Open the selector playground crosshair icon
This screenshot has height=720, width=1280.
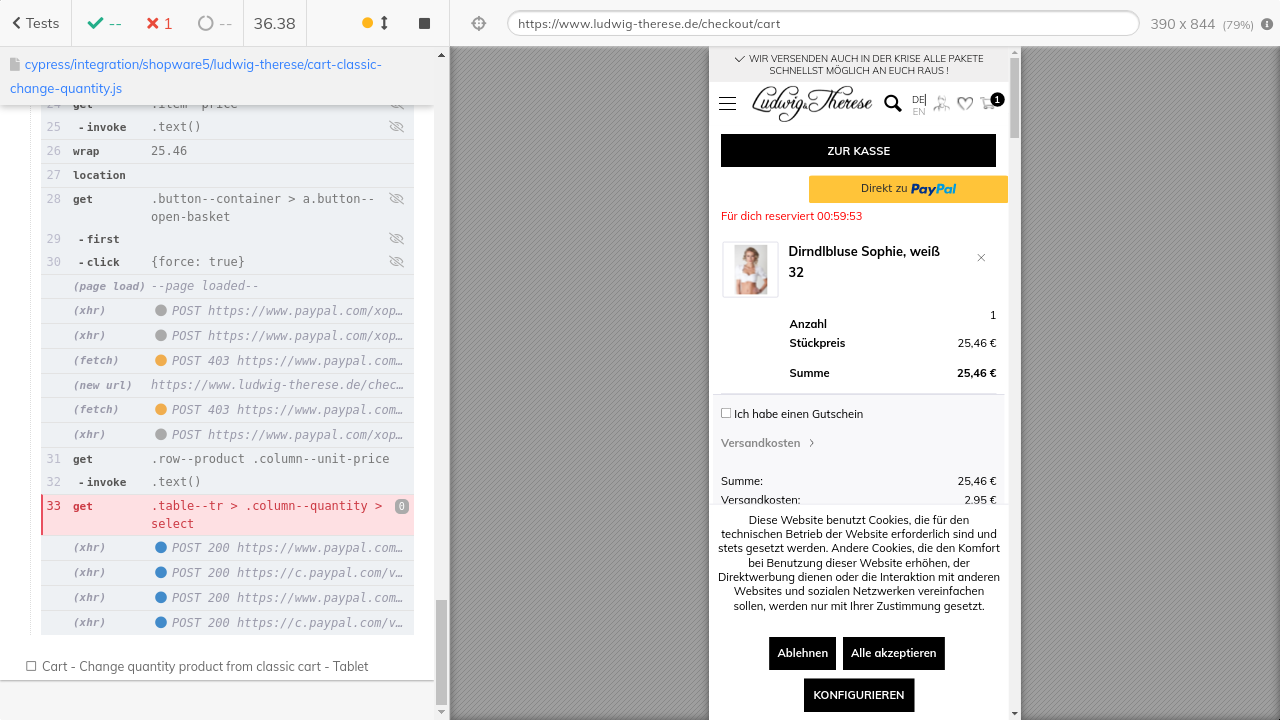click(479, 23)
